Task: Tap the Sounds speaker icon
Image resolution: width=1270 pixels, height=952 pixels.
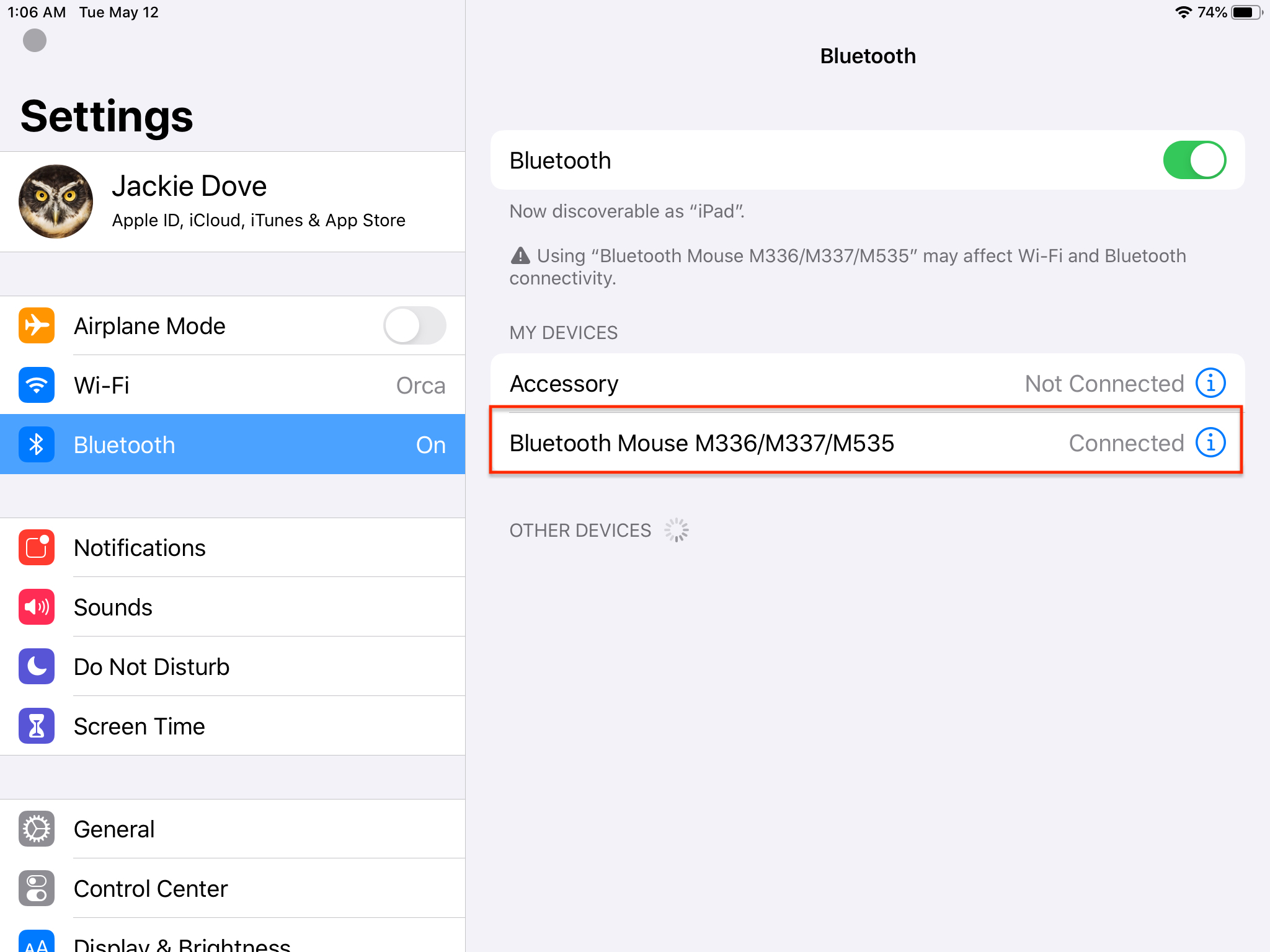Action: pos(37,607)
